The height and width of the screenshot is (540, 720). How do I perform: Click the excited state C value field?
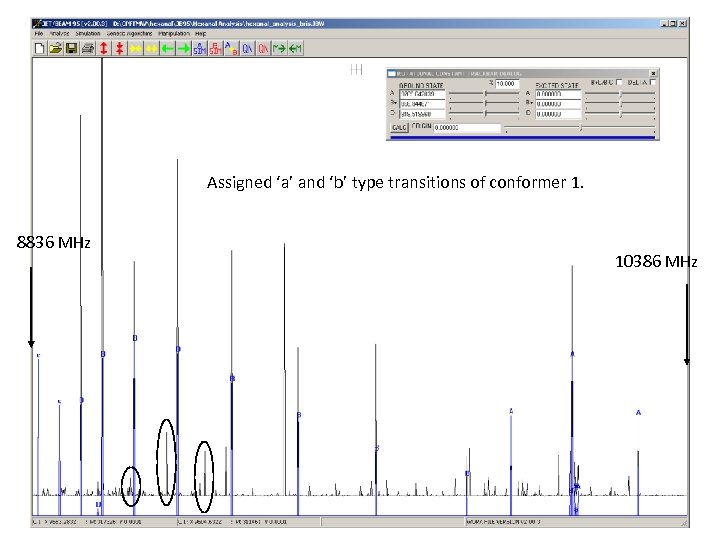click(558, 114)
